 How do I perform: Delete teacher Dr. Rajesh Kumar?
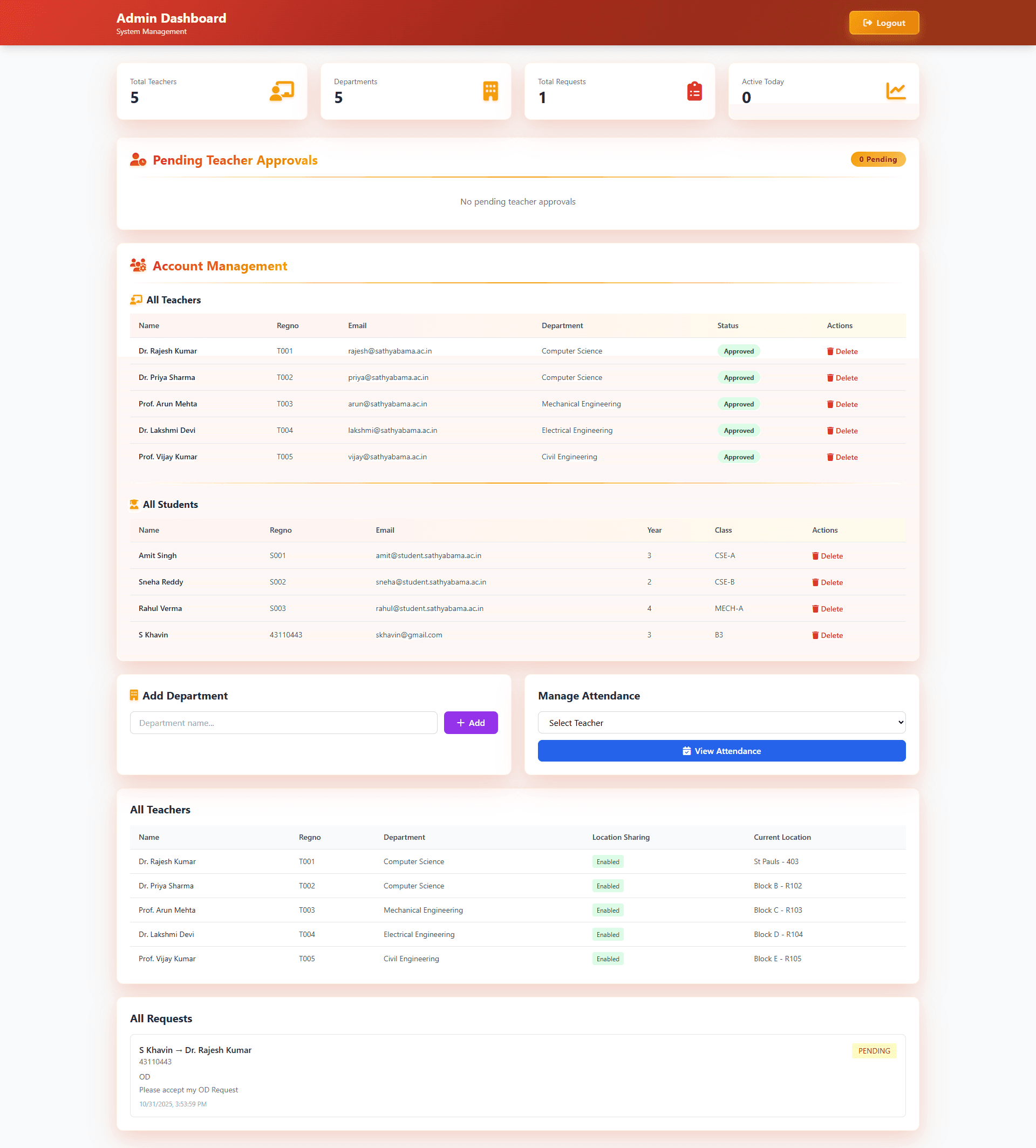[x=842, y=351]
